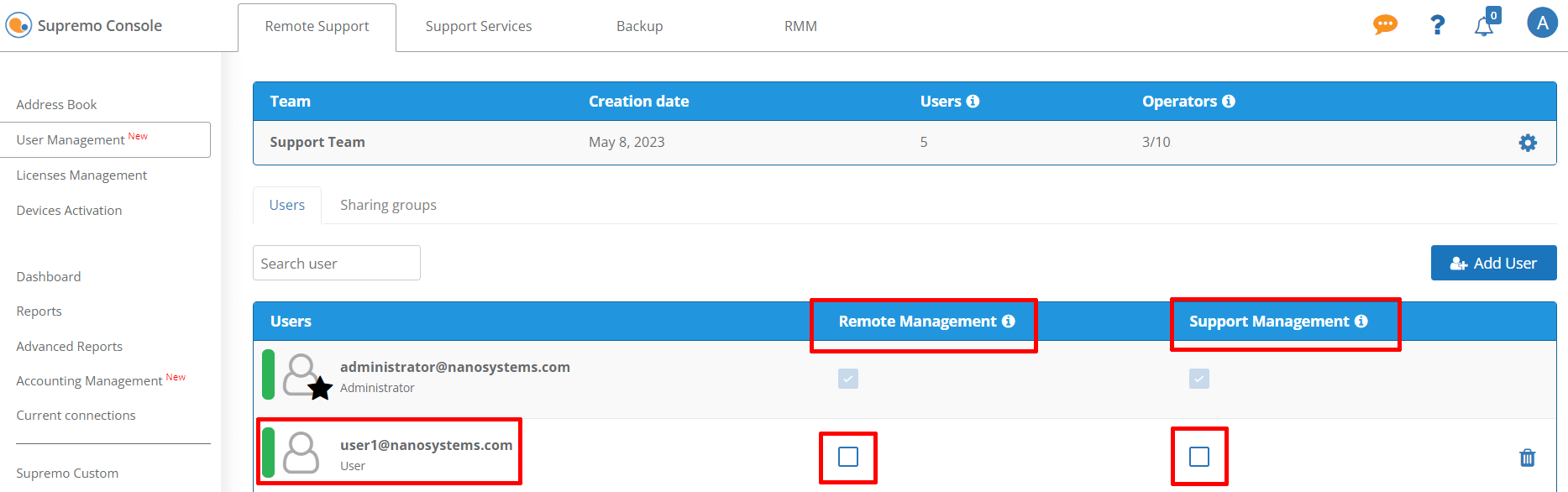
Task: Click the Support Management column header
Action: point(1269,322)
